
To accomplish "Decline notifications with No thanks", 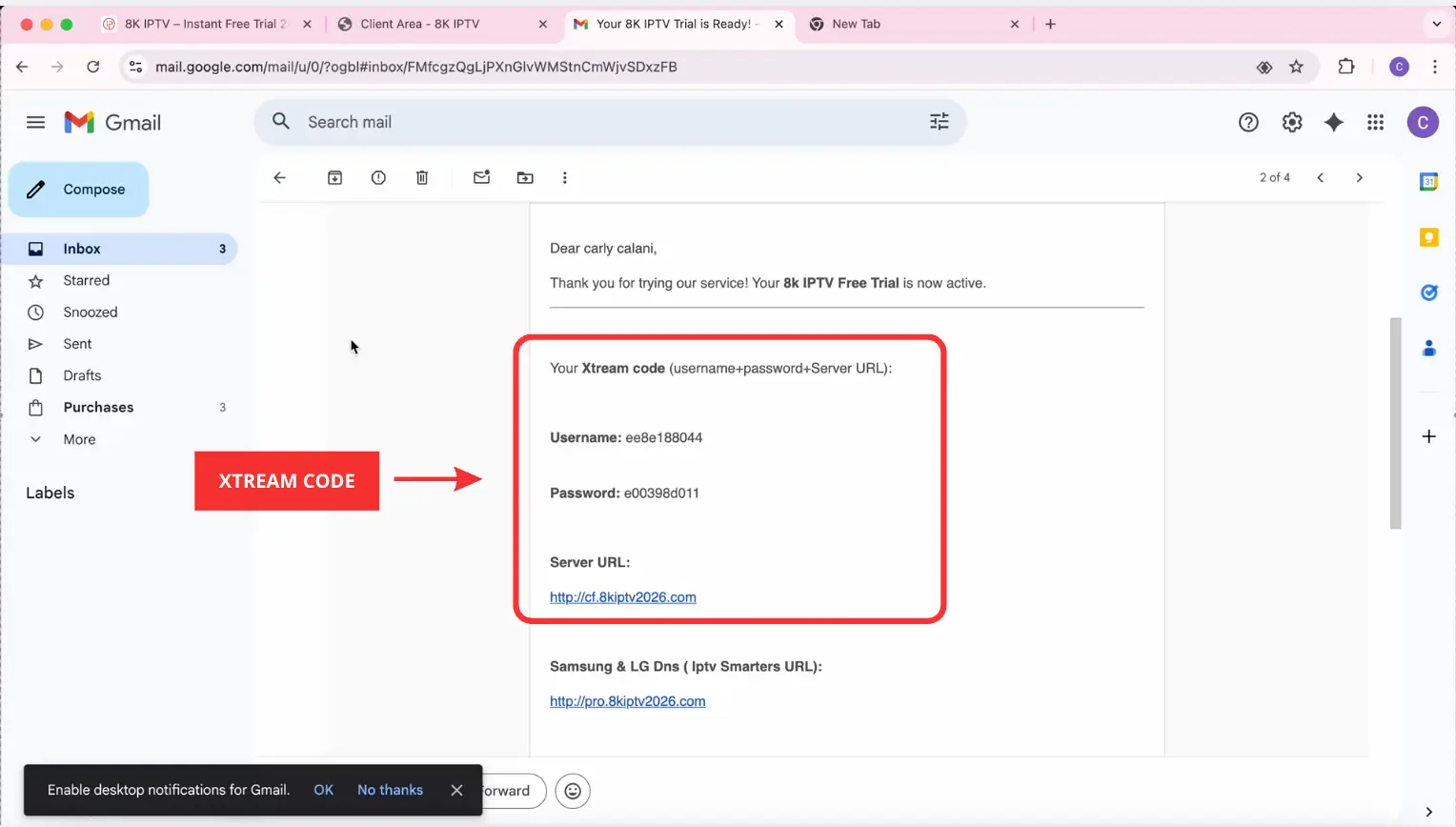I will (x=390, y=790).
